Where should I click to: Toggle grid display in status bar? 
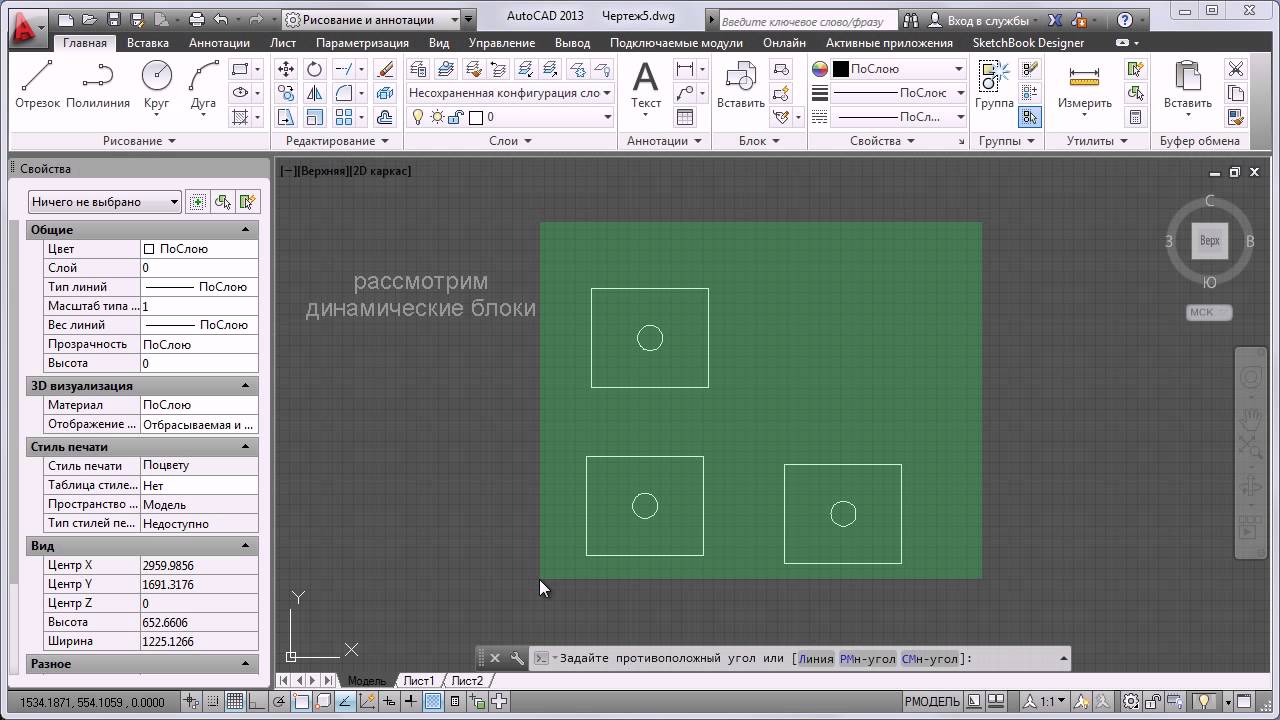click(235, 702)
